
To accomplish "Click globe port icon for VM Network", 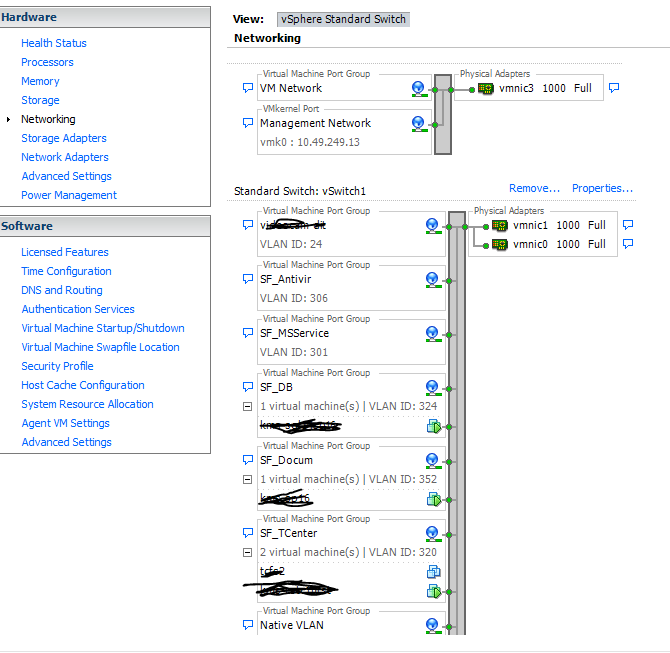I will pos(419,89).
